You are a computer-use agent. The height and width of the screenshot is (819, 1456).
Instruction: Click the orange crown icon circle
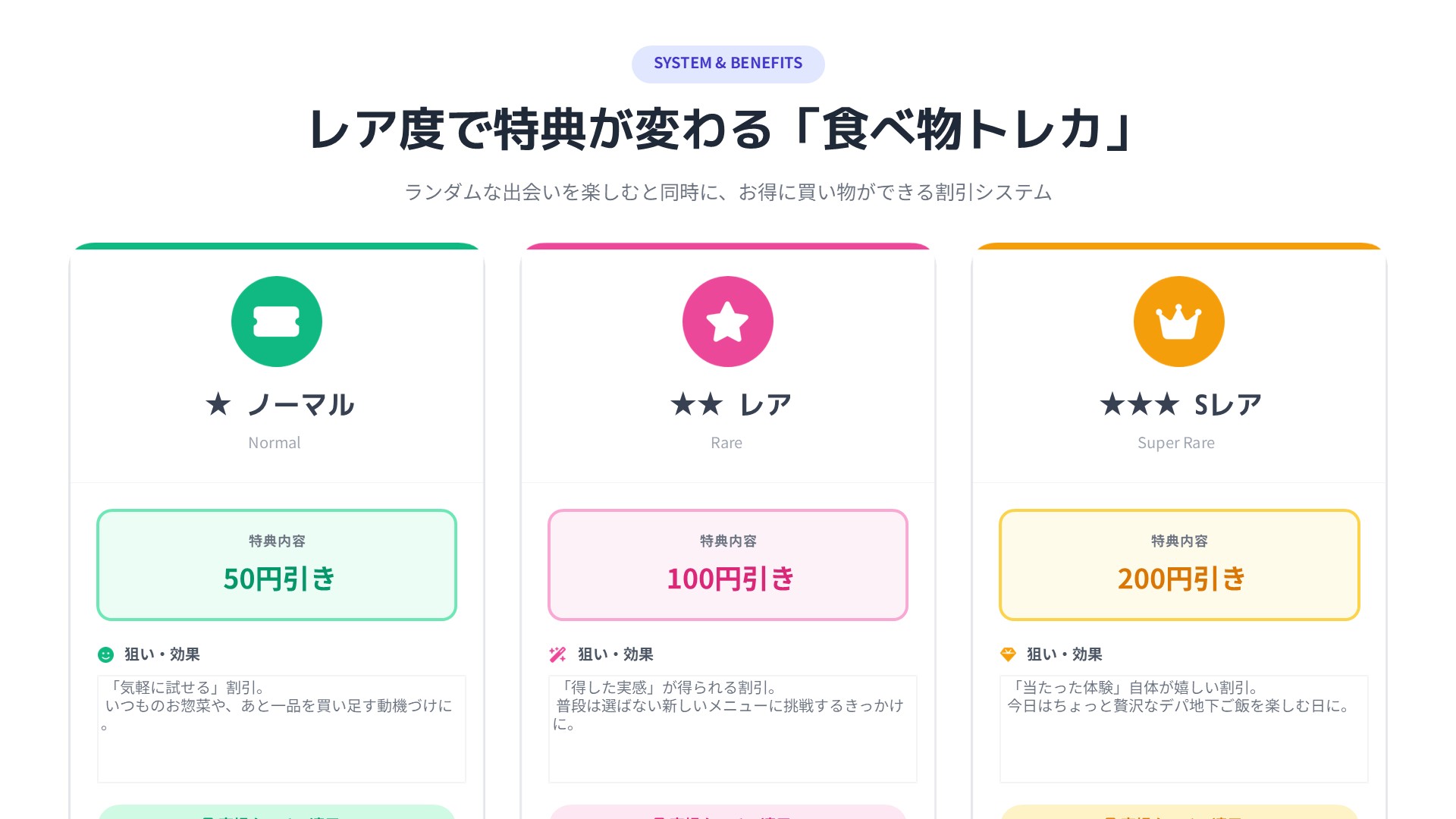tap(1179, 322)
